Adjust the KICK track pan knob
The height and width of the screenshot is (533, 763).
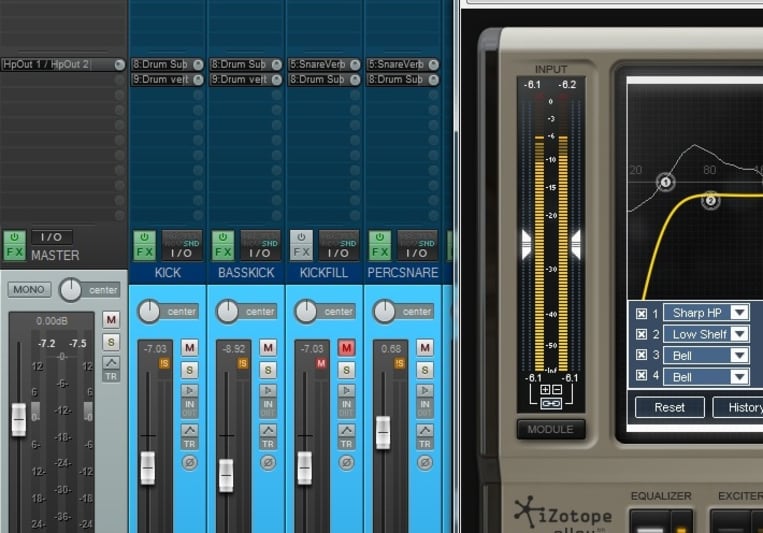149,312
